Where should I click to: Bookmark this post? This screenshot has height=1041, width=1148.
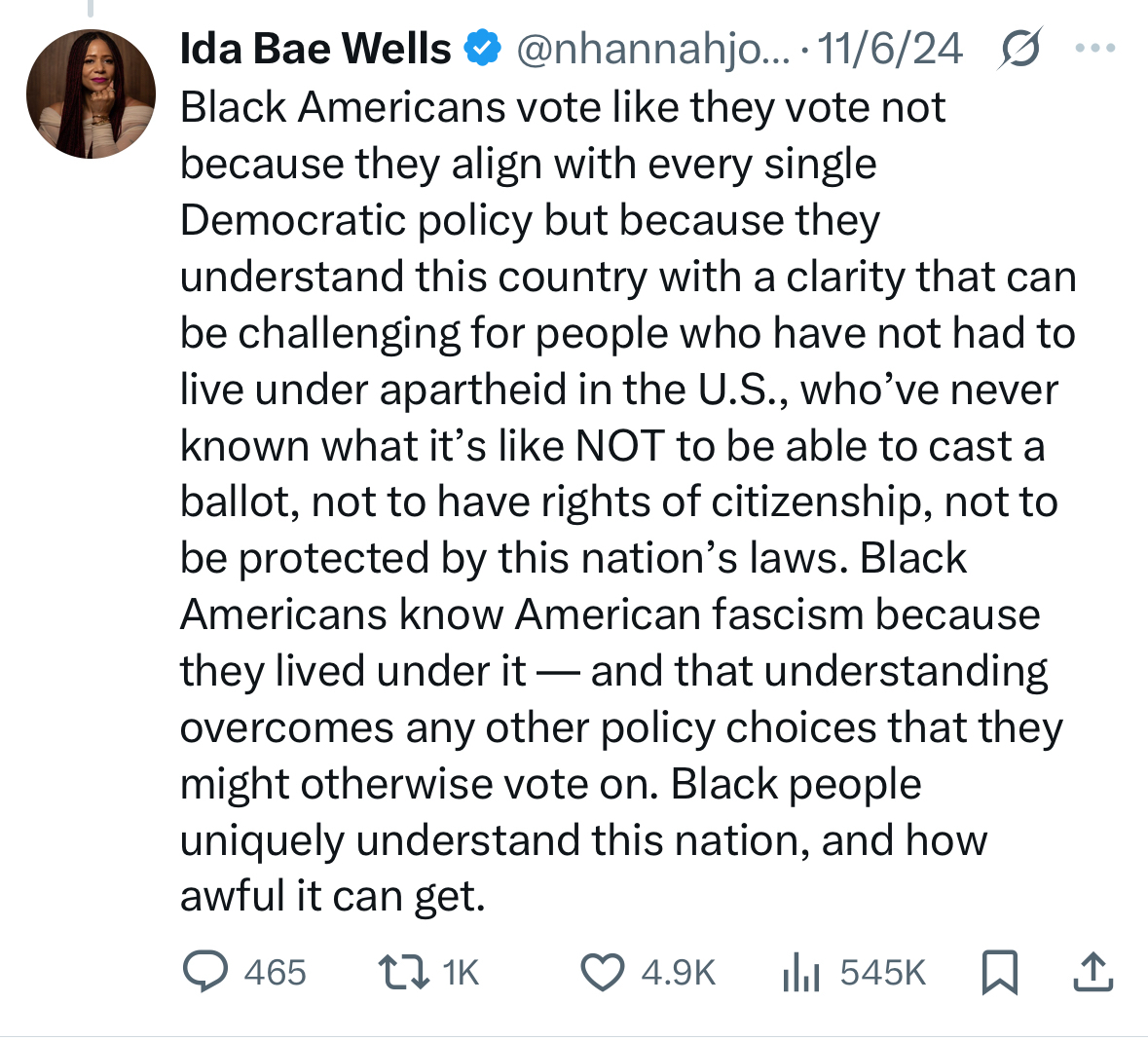tap(1000, 972)
